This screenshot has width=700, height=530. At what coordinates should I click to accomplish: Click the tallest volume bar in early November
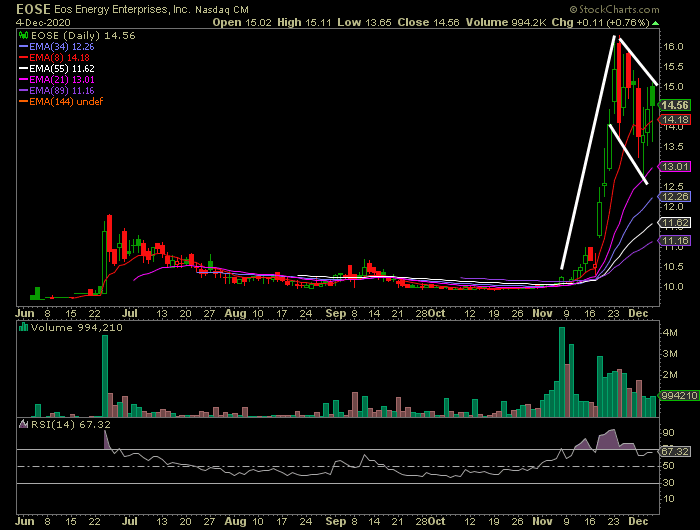click(x=562, y=372)
